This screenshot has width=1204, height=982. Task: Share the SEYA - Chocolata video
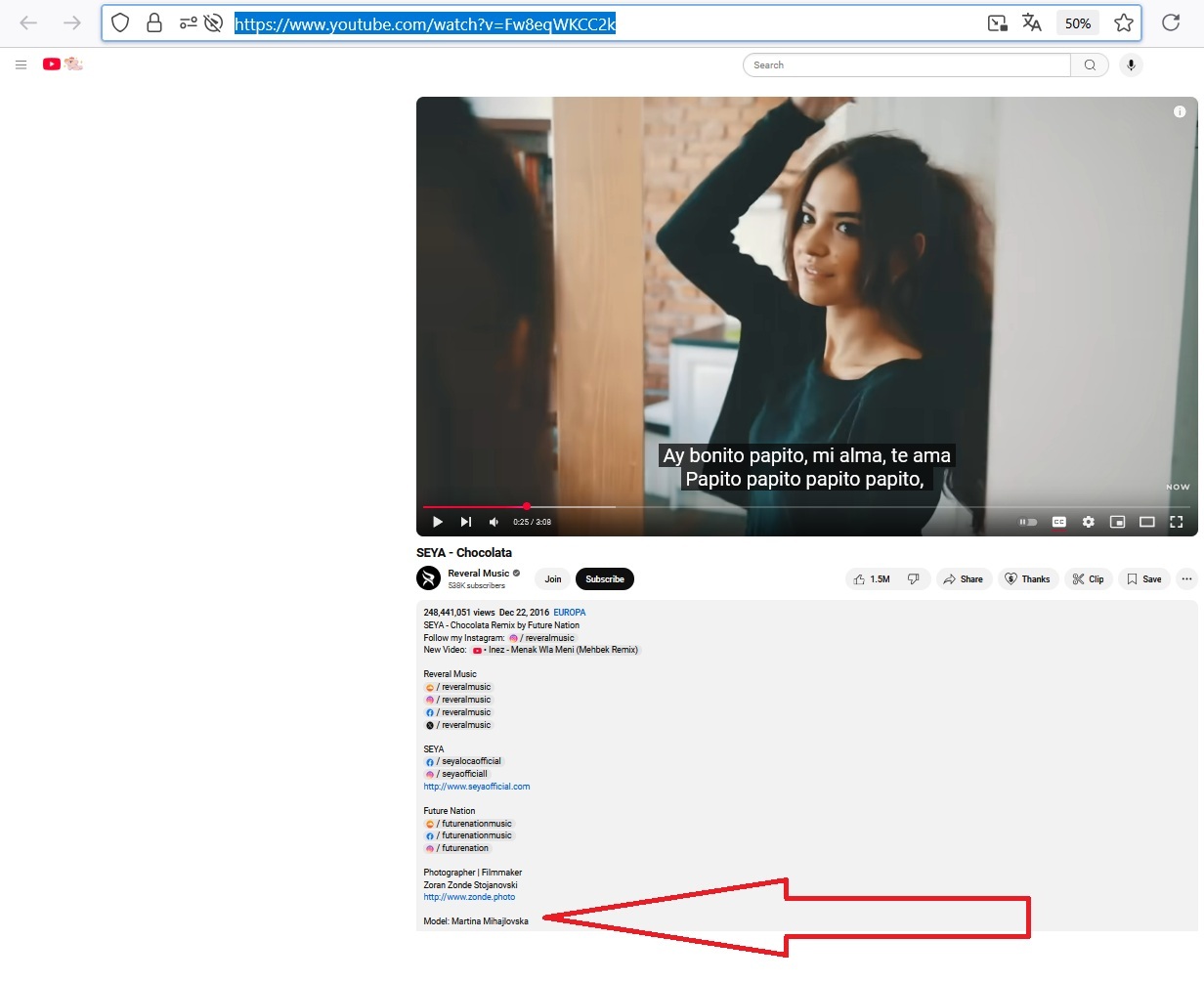pyautogui.click(x=965, y=579)
